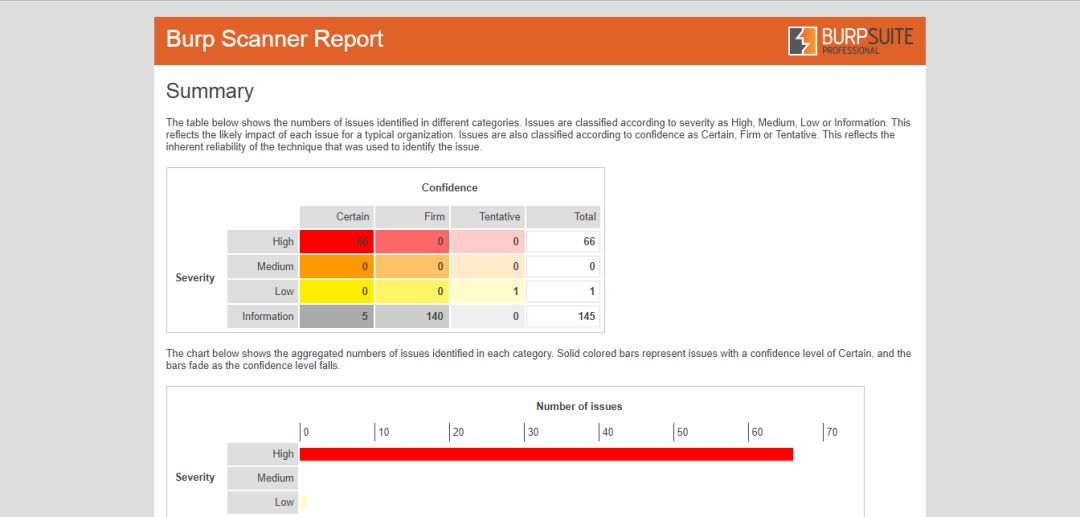Click the 0 axis label on the chart
The width and height of the screenshot is (1080, 517).
pyautogui.click(x=307, y=432)
